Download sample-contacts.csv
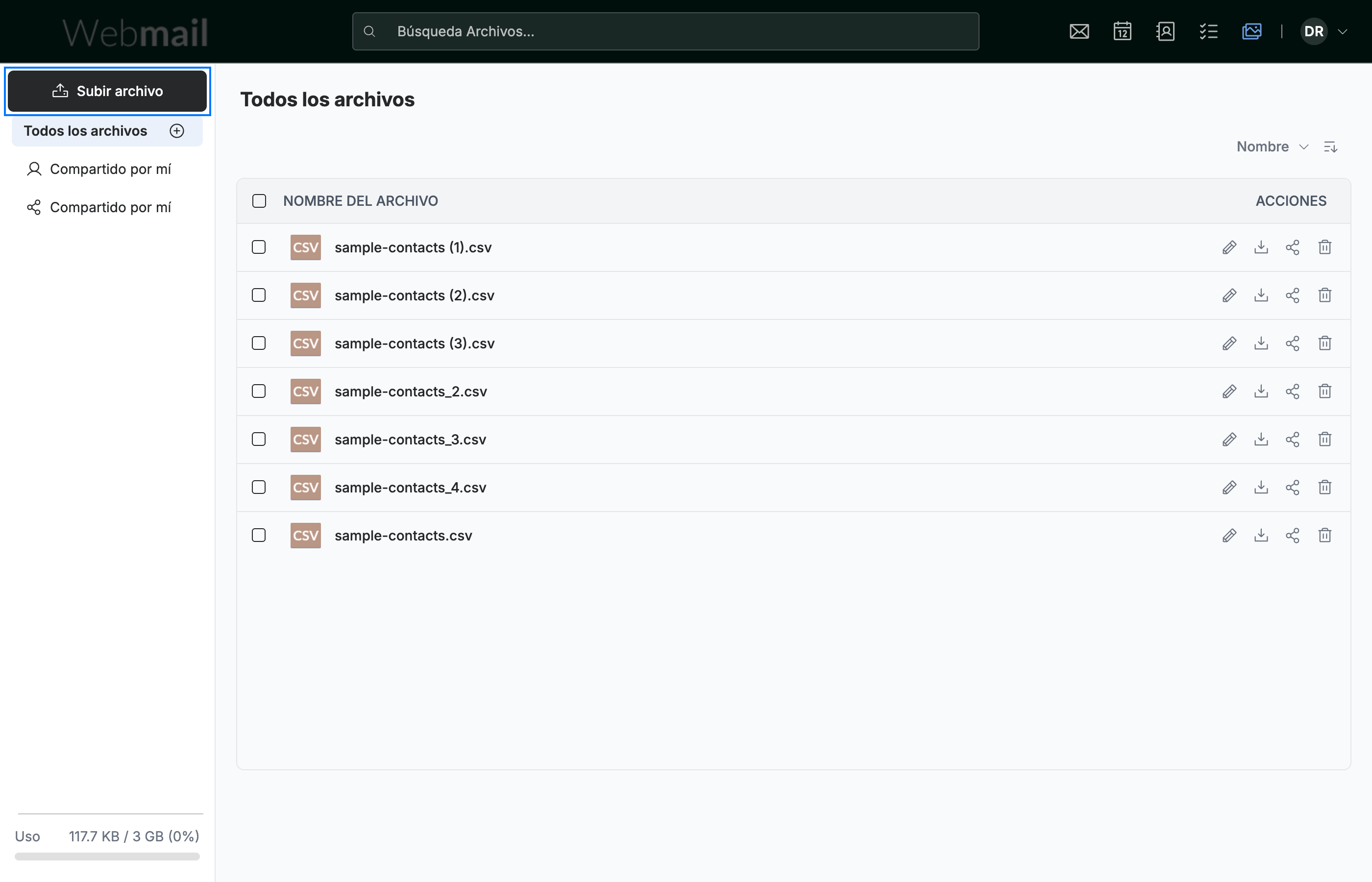This screenshot has height=882, width=1372. [x=1261, y=536]
